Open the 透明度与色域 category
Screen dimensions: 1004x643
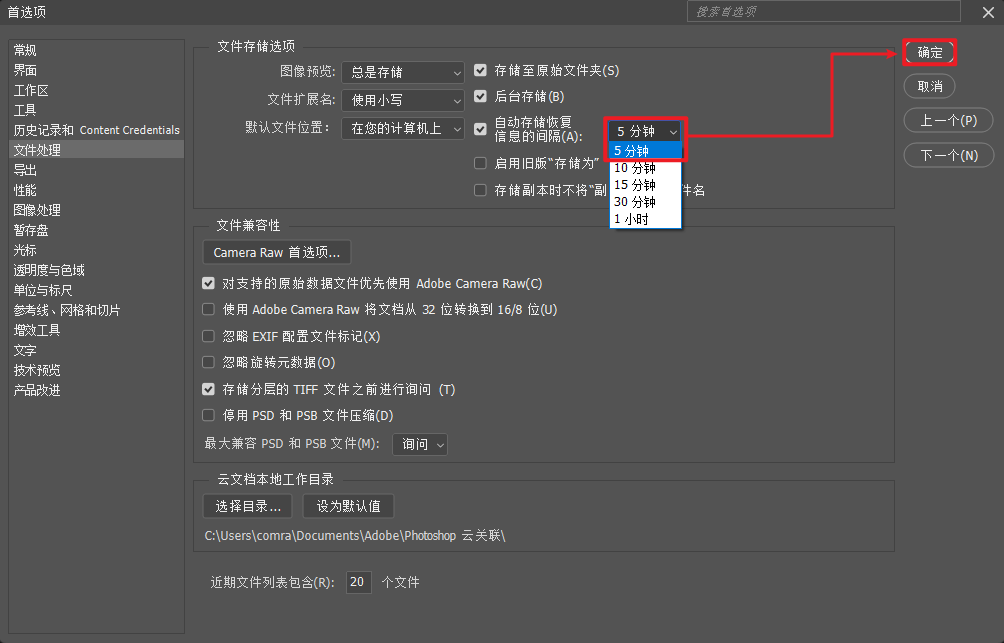(x=49, y=270)
